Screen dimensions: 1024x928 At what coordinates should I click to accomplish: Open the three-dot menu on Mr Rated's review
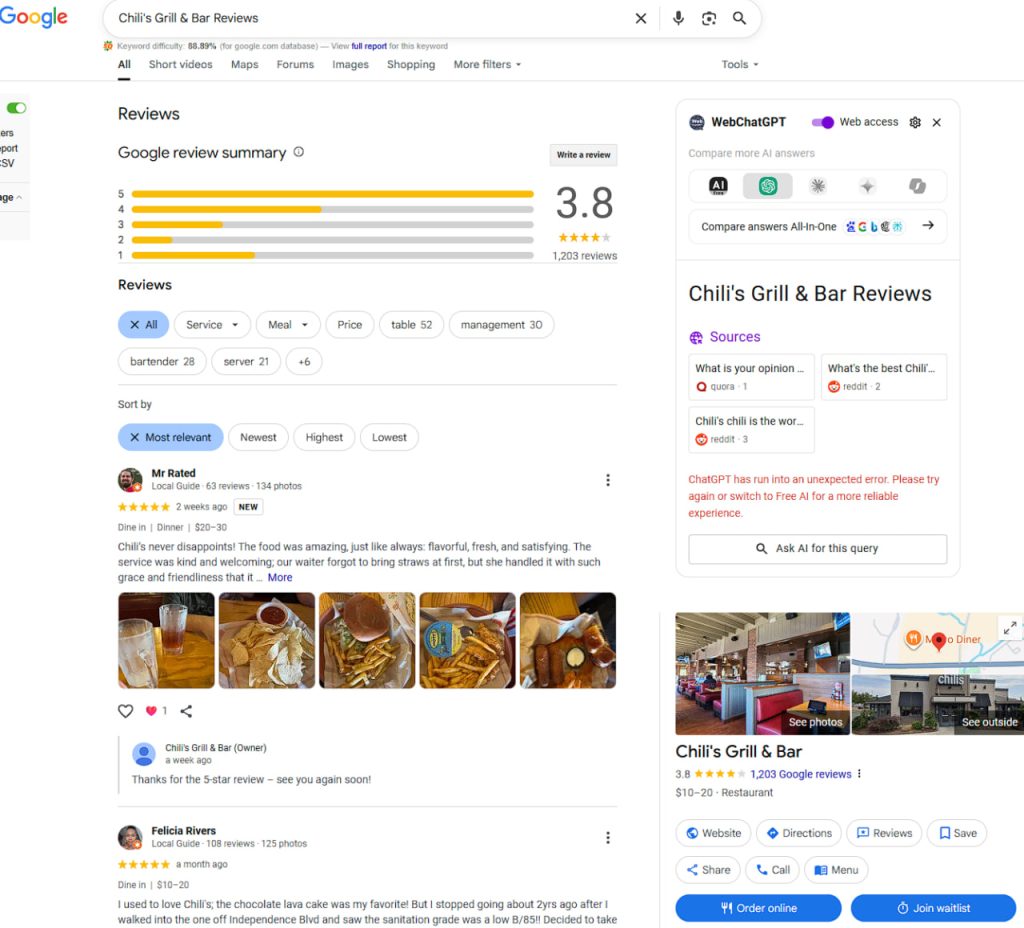[608, 480]
